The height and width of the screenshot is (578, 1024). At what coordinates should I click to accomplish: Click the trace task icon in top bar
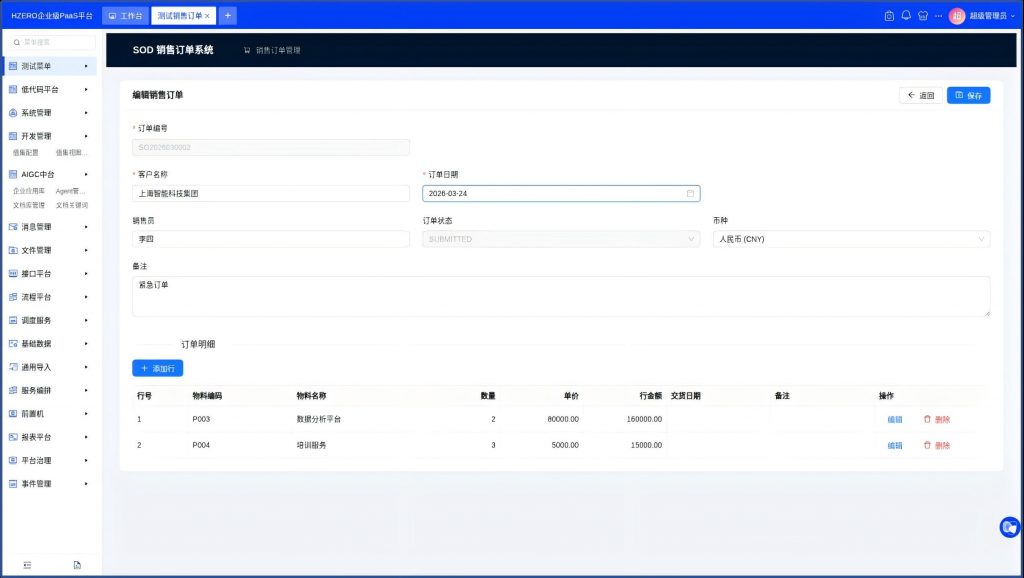pyautogui.click(x=889, y=16)
